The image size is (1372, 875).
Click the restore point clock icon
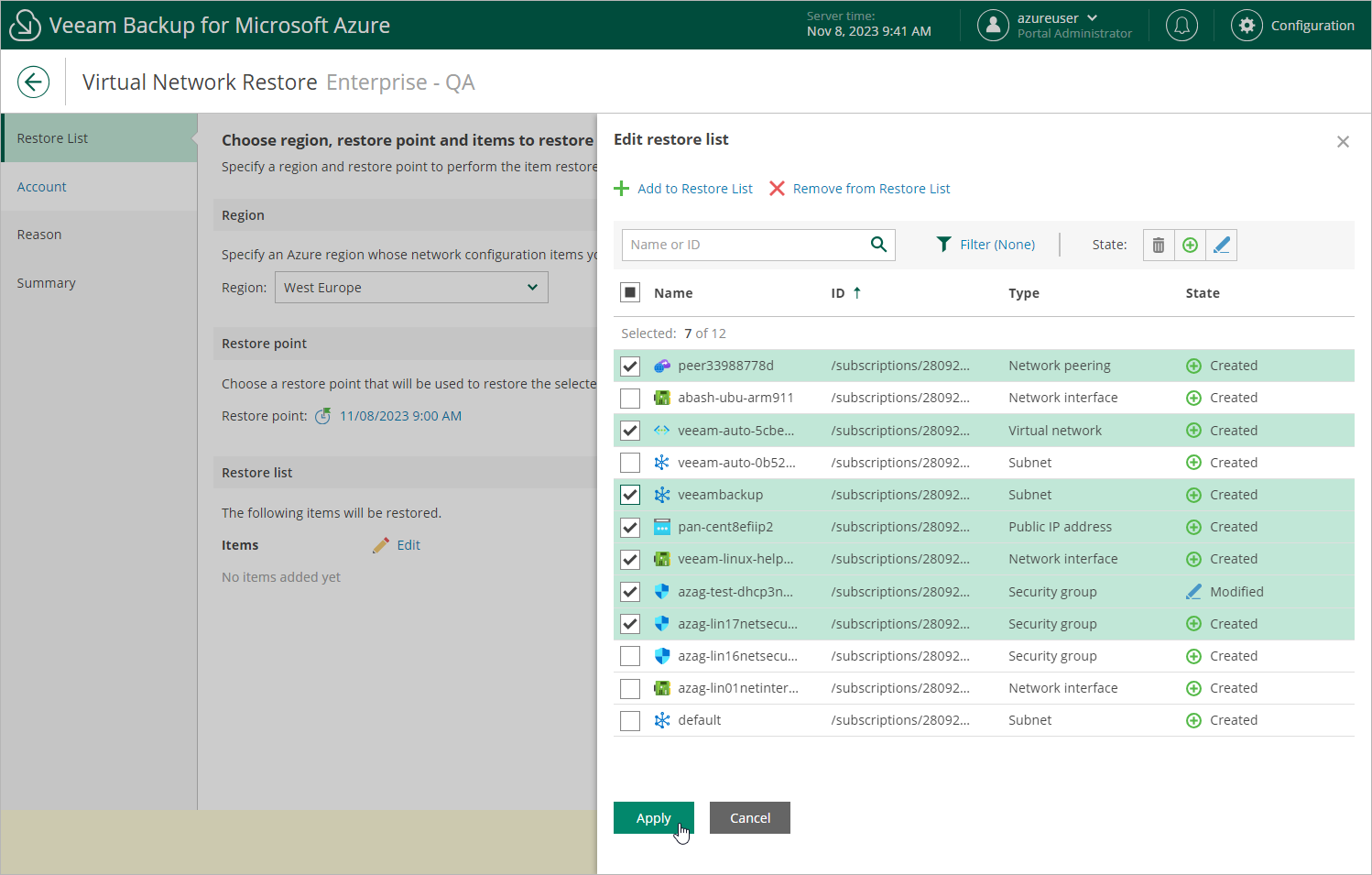pyautogui.click(x=323, y=416)
